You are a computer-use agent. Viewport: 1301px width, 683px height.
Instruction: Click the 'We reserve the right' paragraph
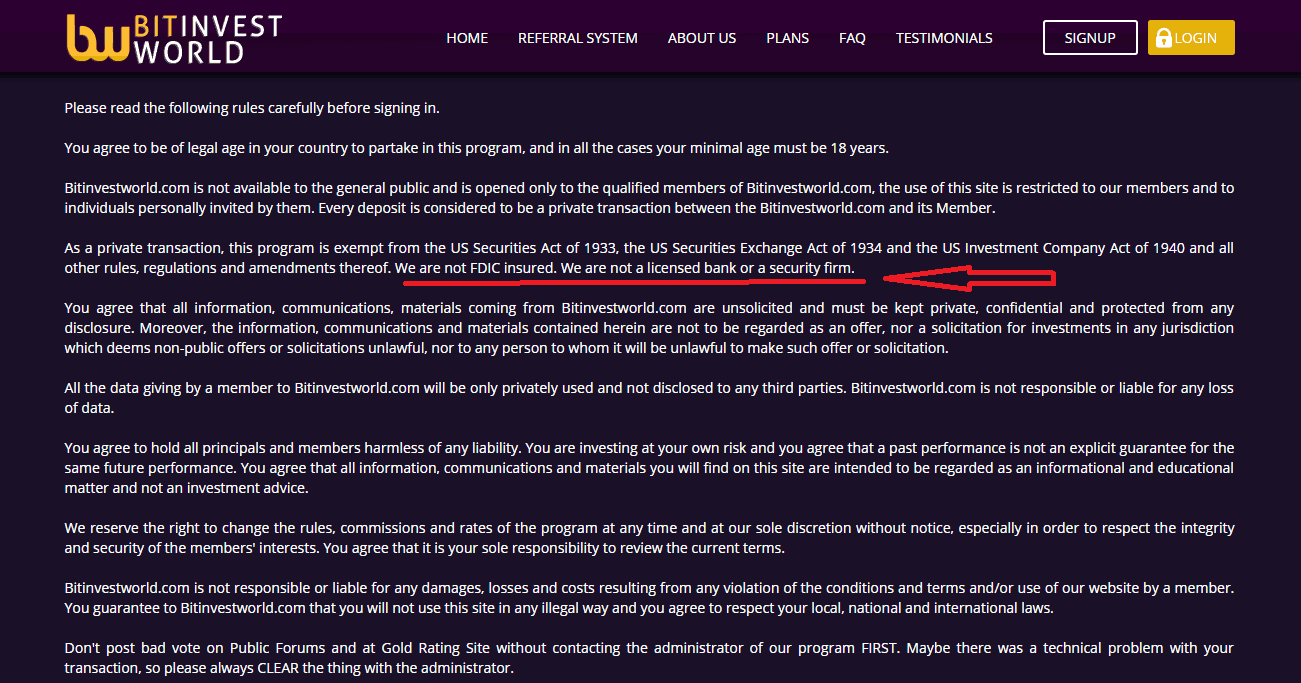coord(649,538)
